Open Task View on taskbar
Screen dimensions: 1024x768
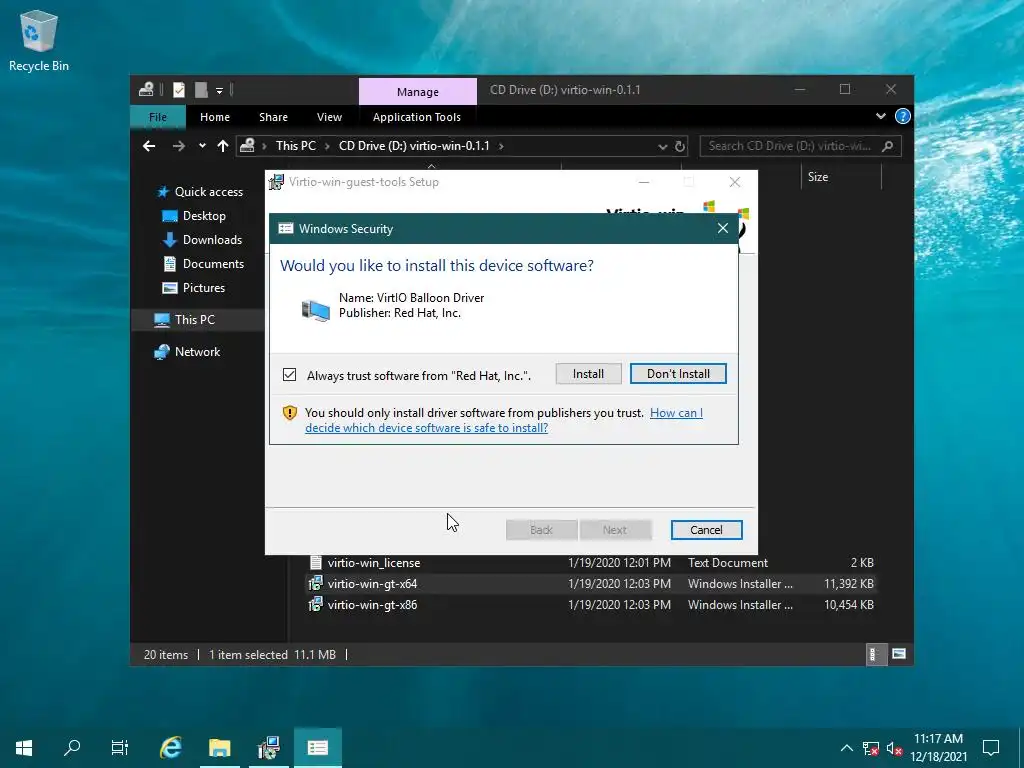click(120, 748)
